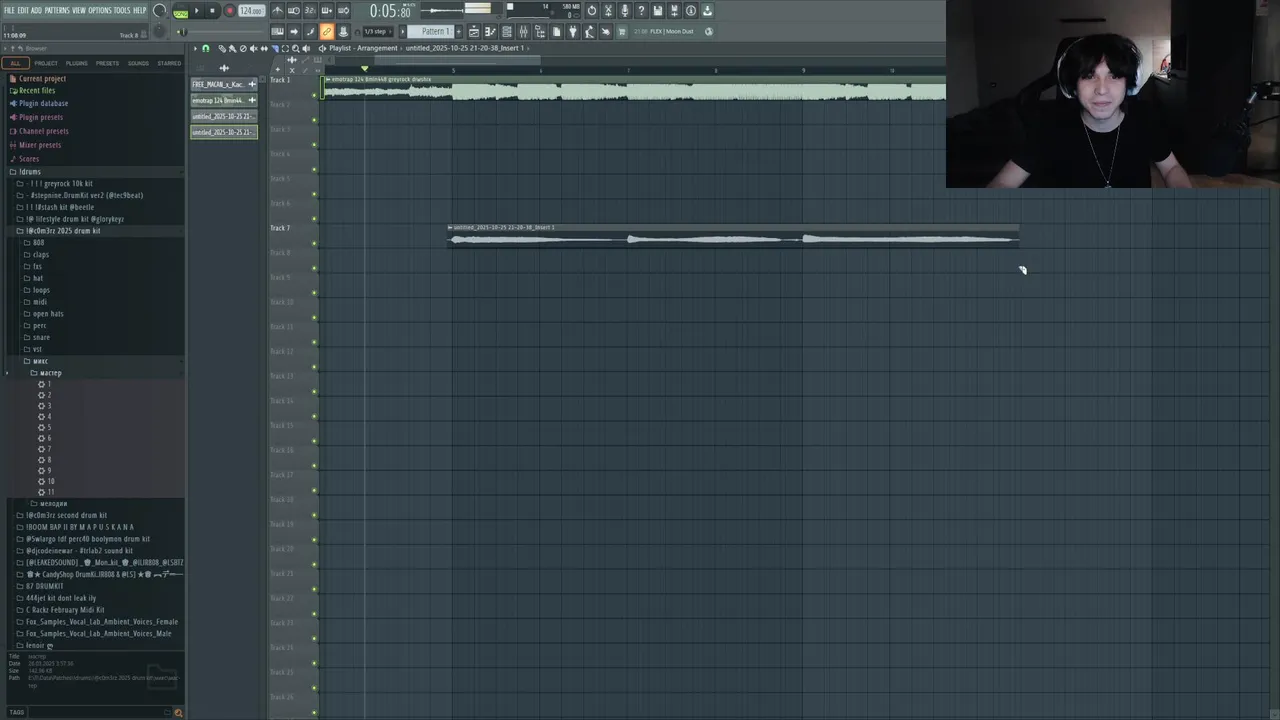The height and width of the screenshot is (720, 1280).
Task: Switch to ALL browser tab
Action: [x=15, y=63]
